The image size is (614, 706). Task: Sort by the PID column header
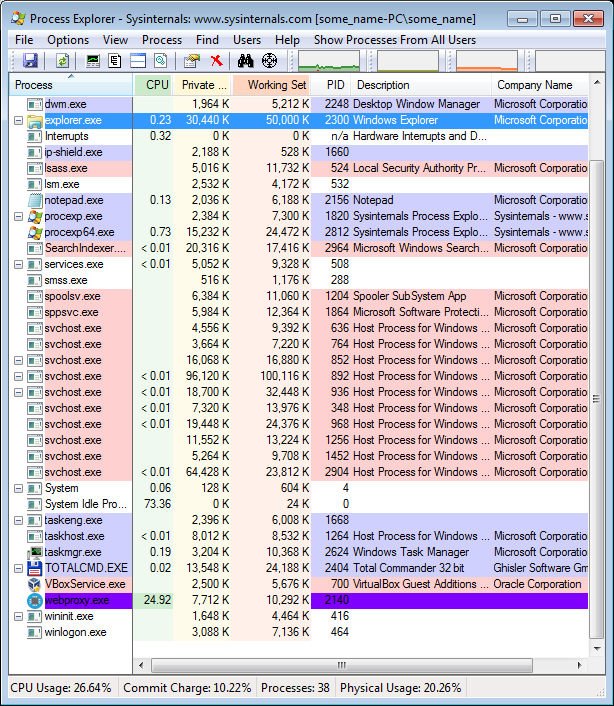tap(332, 85)
